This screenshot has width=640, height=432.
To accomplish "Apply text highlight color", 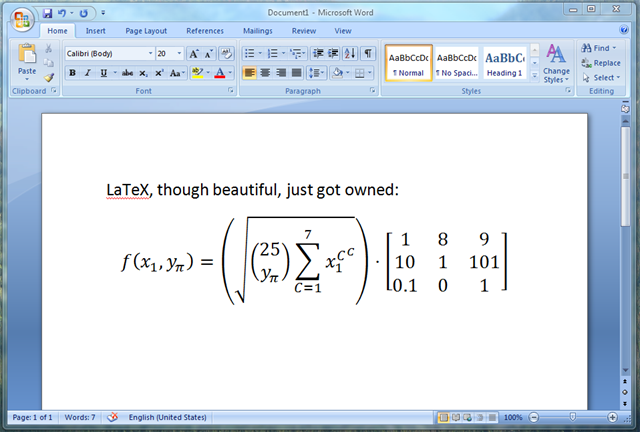I will (x=197, y=73).
